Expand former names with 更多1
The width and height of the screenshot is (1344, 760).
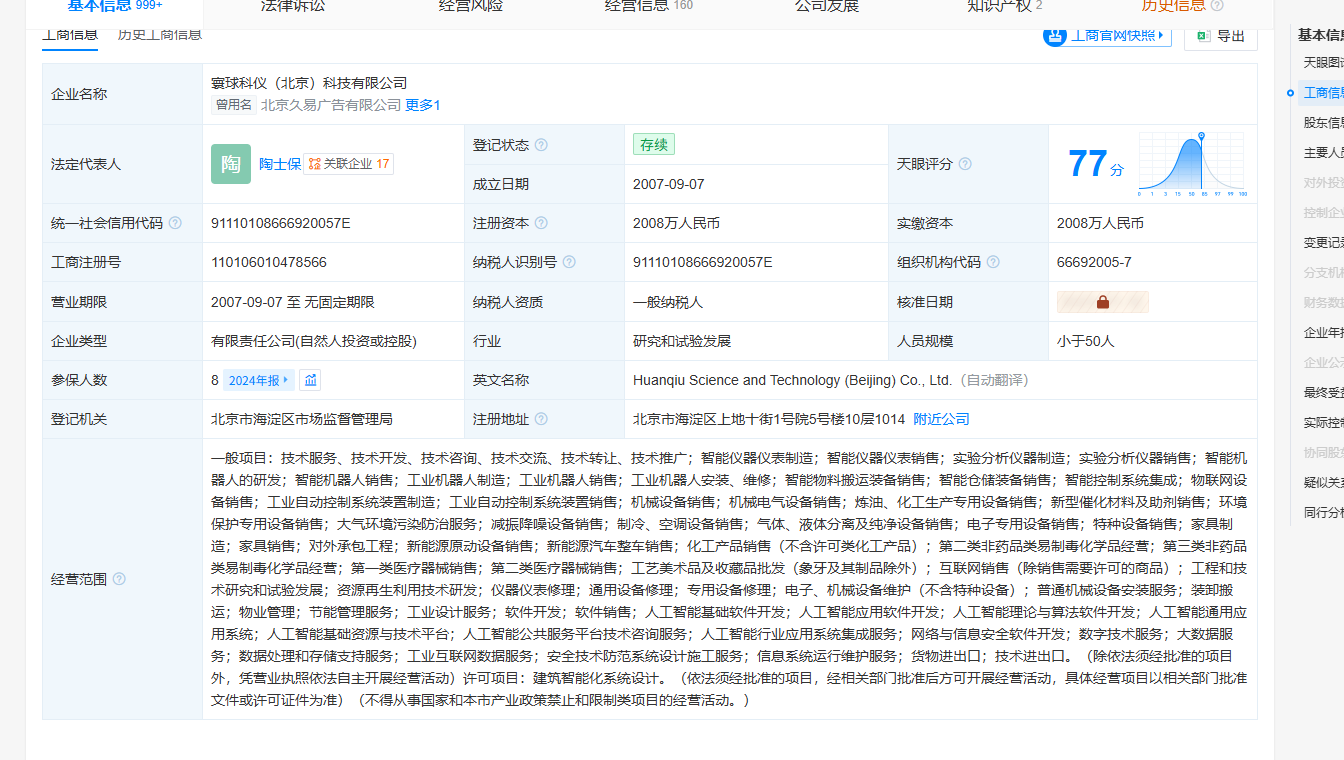(x=422, y=105)
